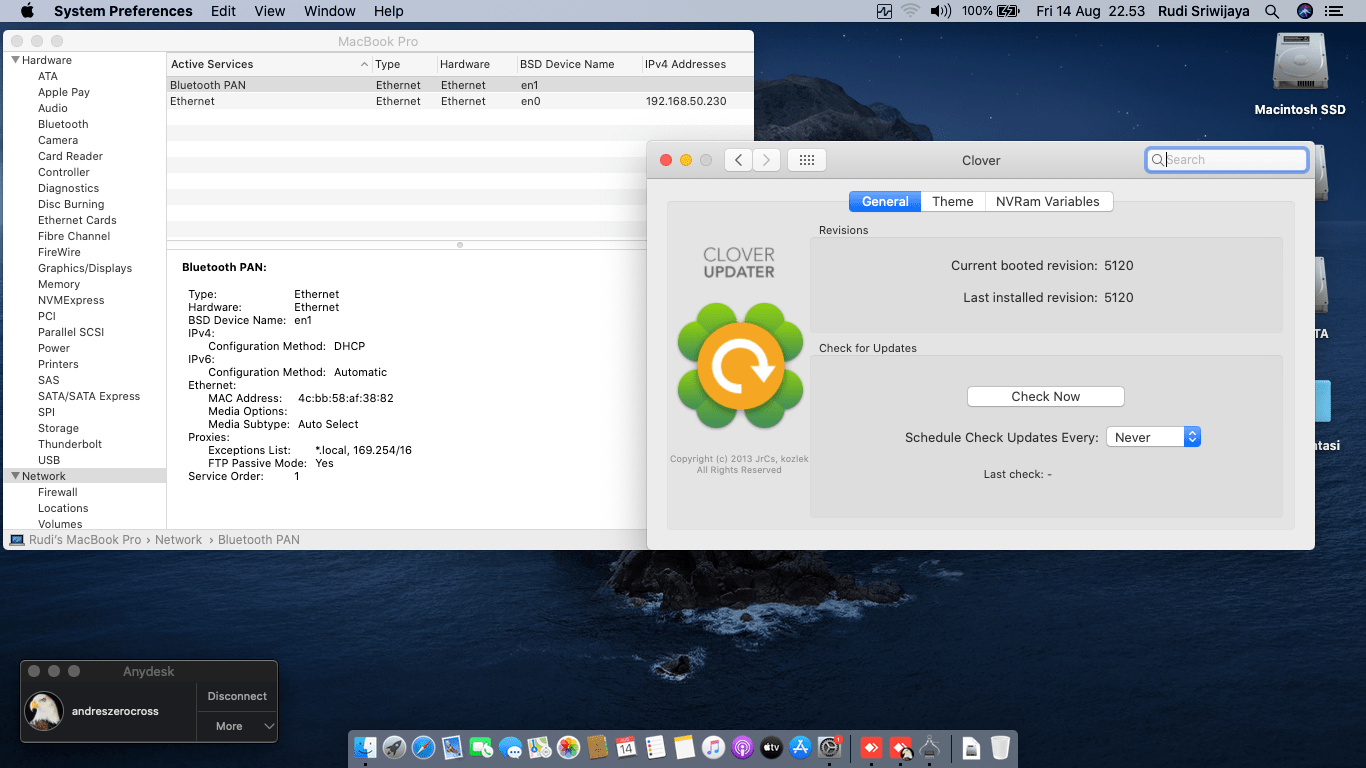Screen dimensions: 1366x768
Task: Select USB in the Hardware list
Action: tap(49, 460)
